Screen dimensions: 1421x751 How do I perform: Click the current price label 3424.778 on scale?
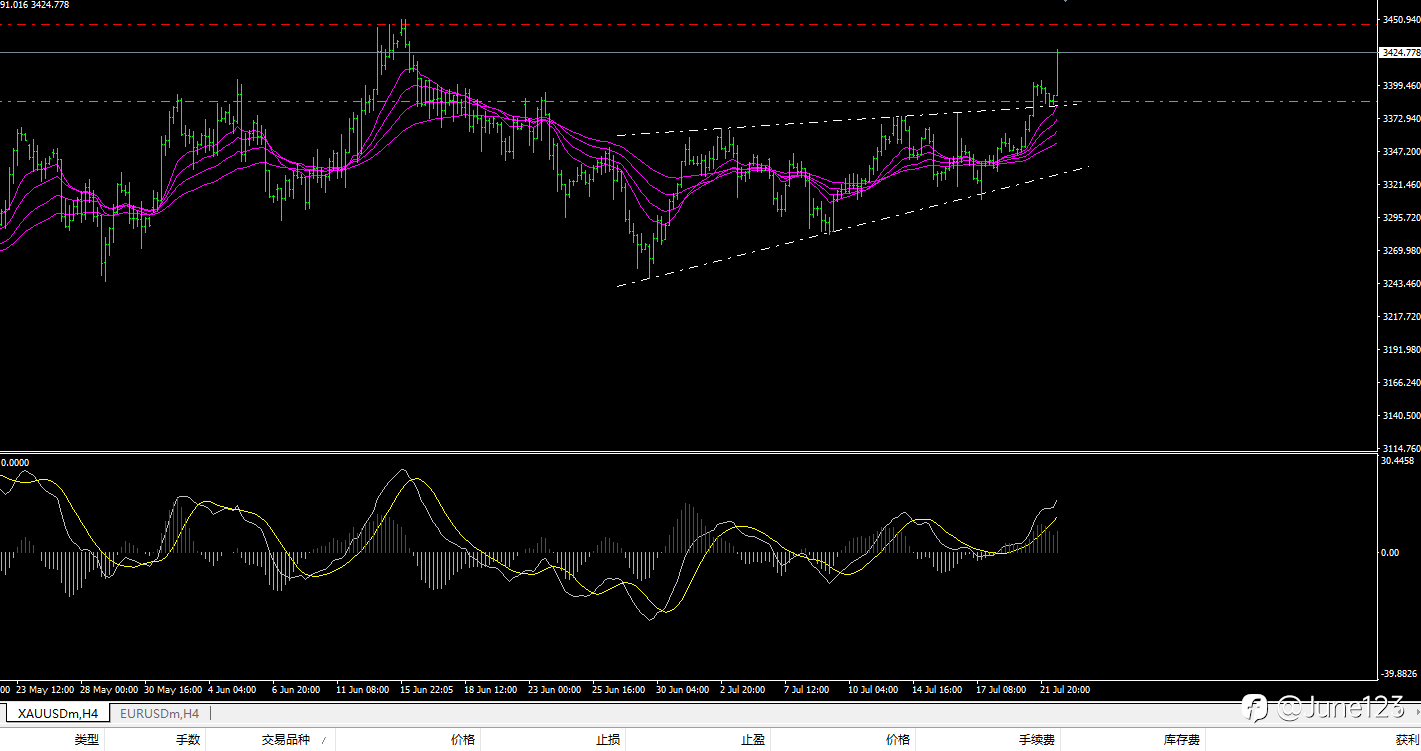[x=1399, y=52]
